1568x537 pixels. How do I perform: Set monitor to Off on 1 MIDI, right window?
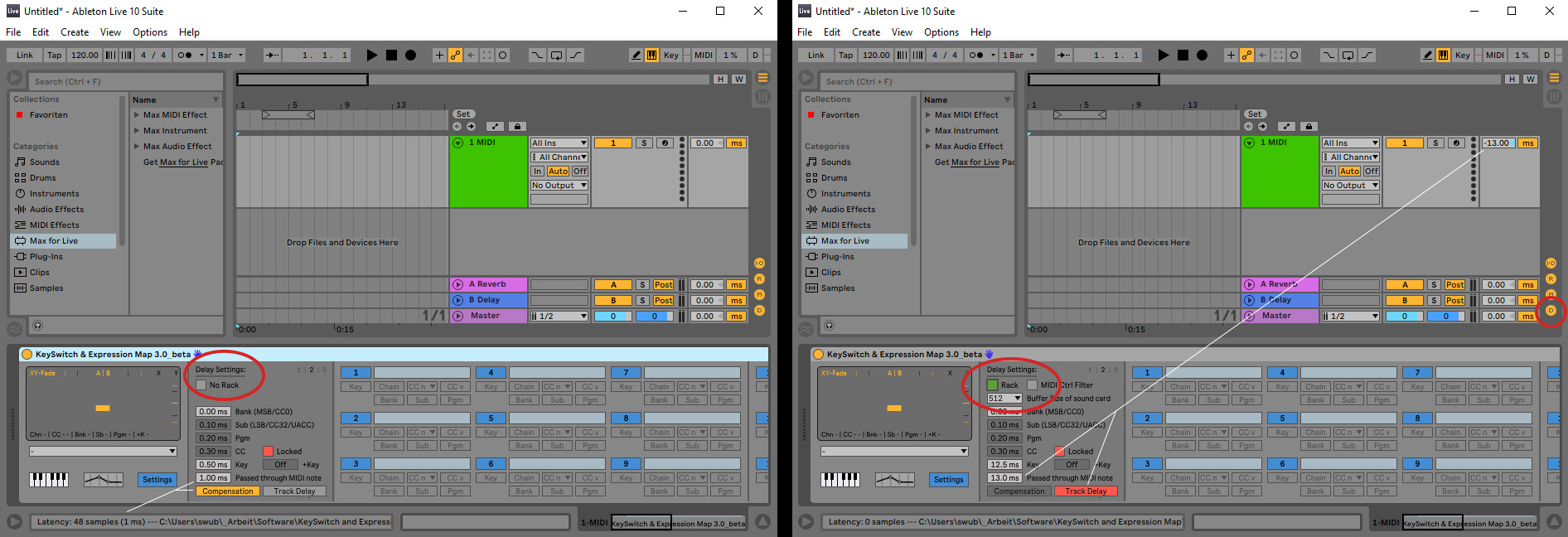pyautogui.click(x=1372, y=172)
